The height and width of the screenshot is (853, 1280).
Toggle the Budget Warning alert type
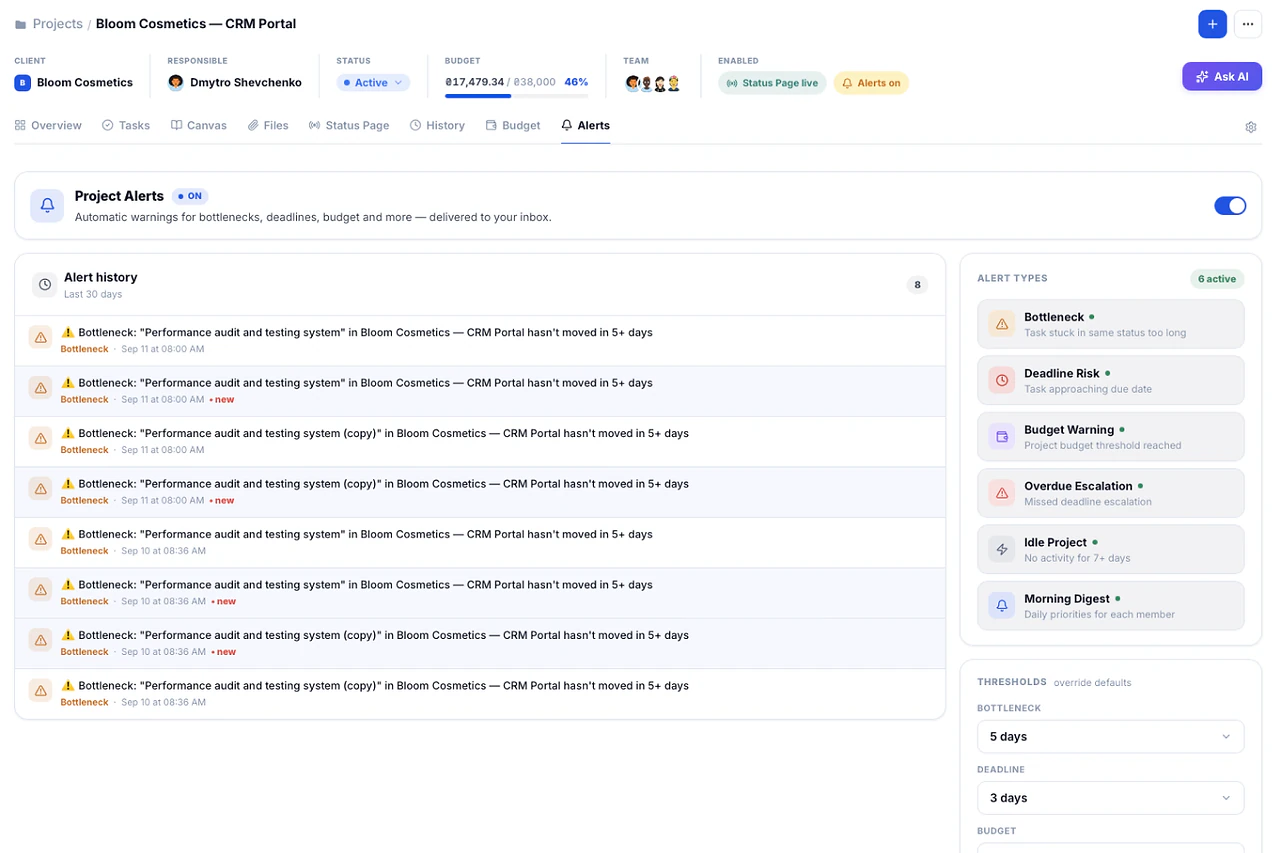click(1111, 437)
